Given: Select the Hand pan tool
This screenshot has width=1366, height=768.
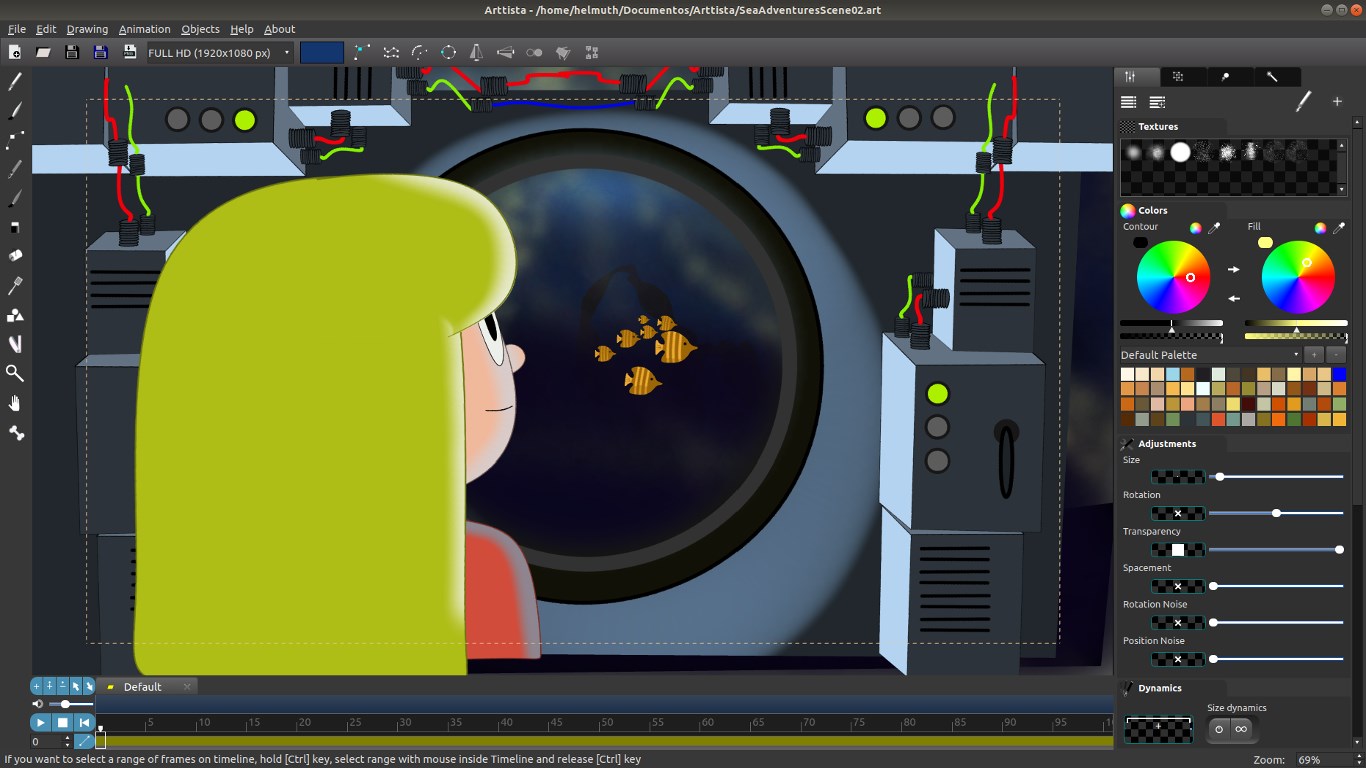Looking at the screenshot, I should click(14, 403).
